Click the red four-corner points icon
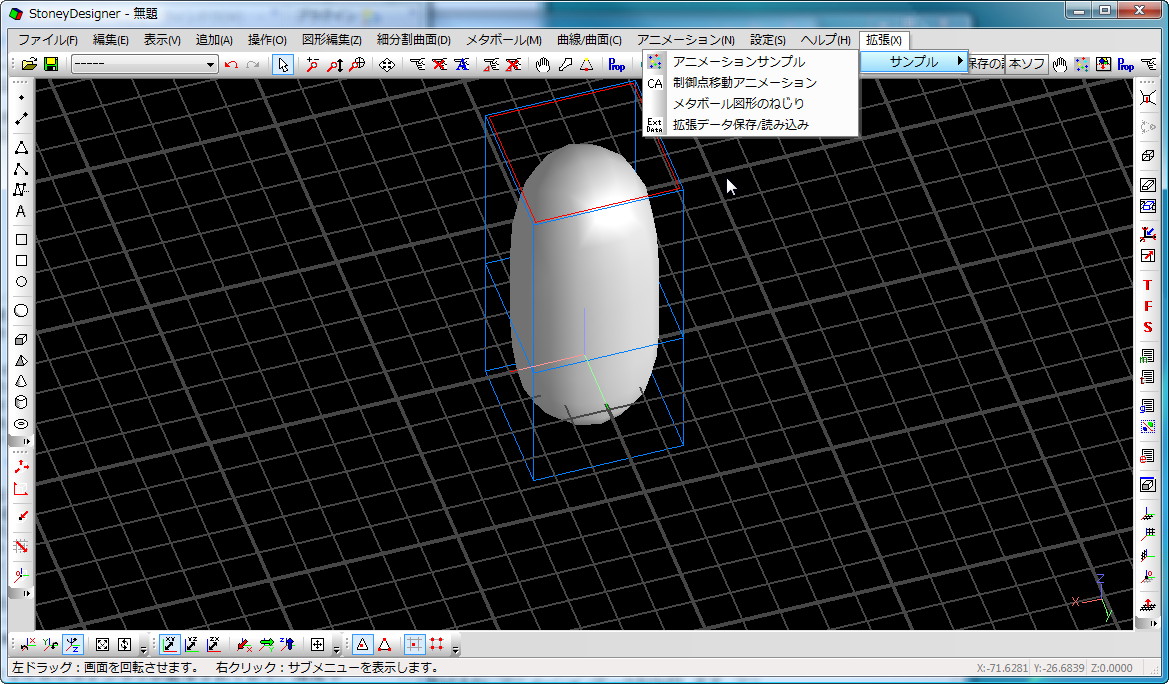The height and width of the screenshot is (684, 1169). pos(436,644)
